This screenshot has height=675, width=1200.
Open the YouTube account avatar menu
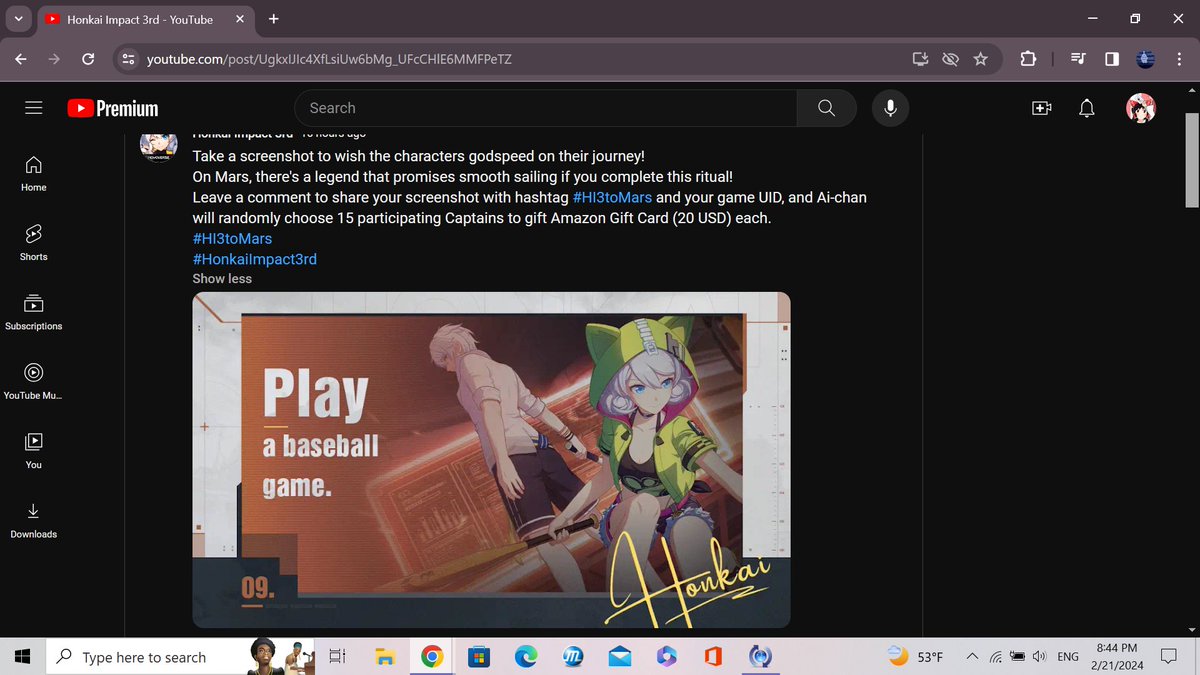point(1140,108)
